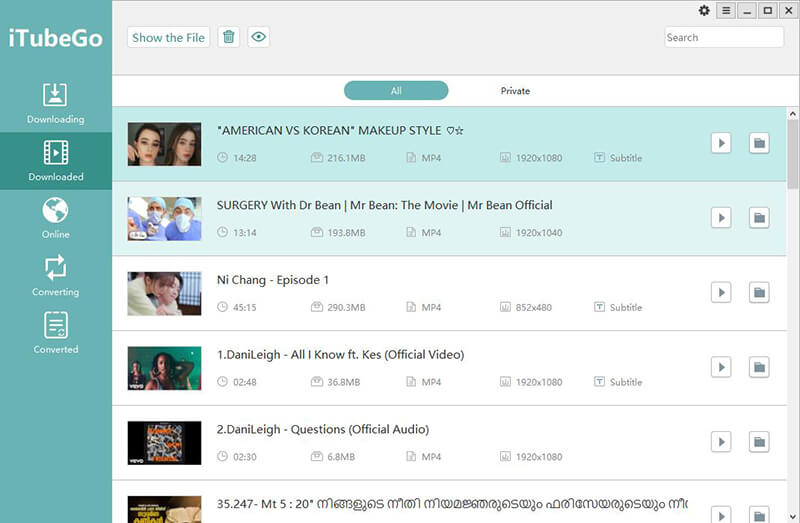The width and height of the screenshot is (800, 523).
Task: Click the scrollbar down arrow
Action: pos(792,516)
